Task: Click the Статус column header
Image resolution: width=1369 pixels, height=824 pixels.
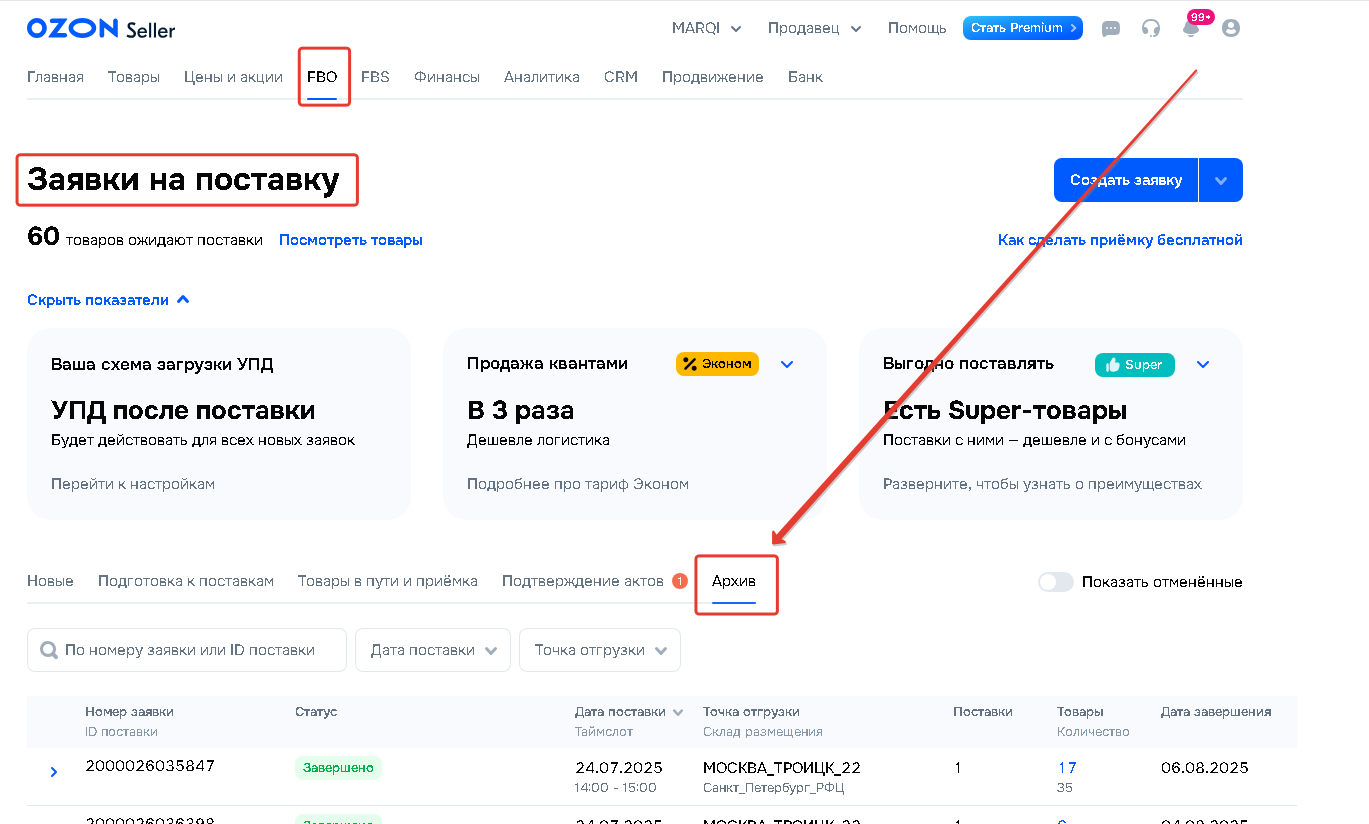Action: point(316,712)
